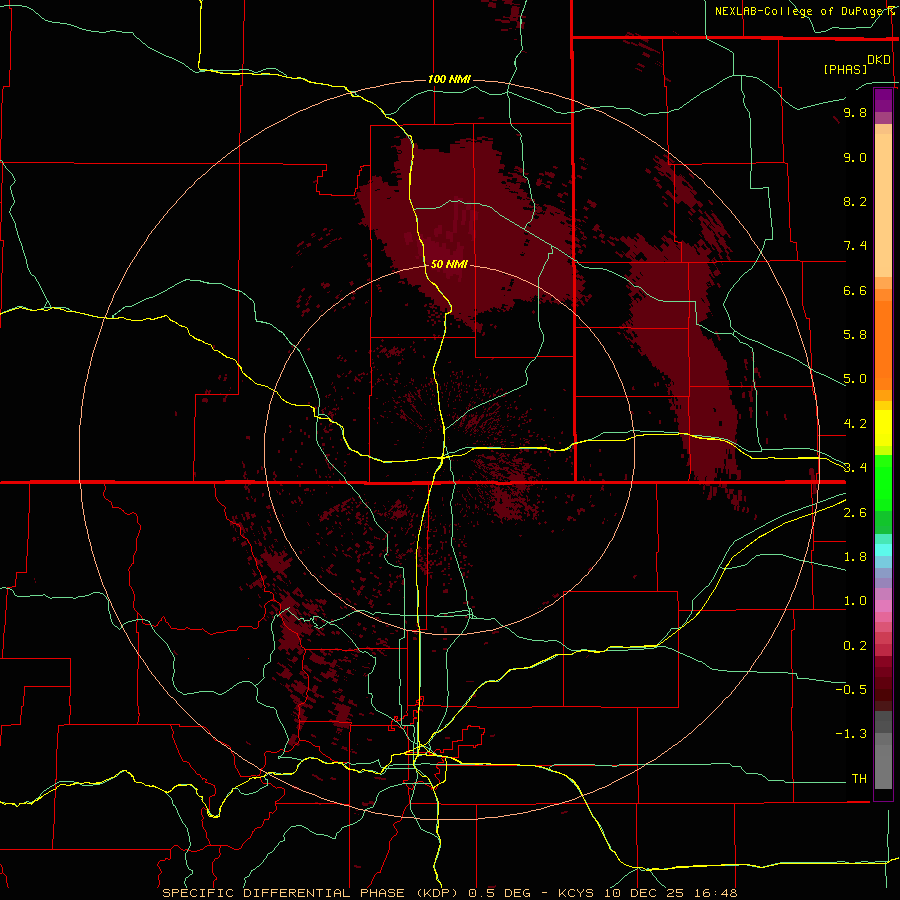Click the 16:48 timestamp in the caption
This screenshot has width=900, height=900.
click(x=715, y=893)
